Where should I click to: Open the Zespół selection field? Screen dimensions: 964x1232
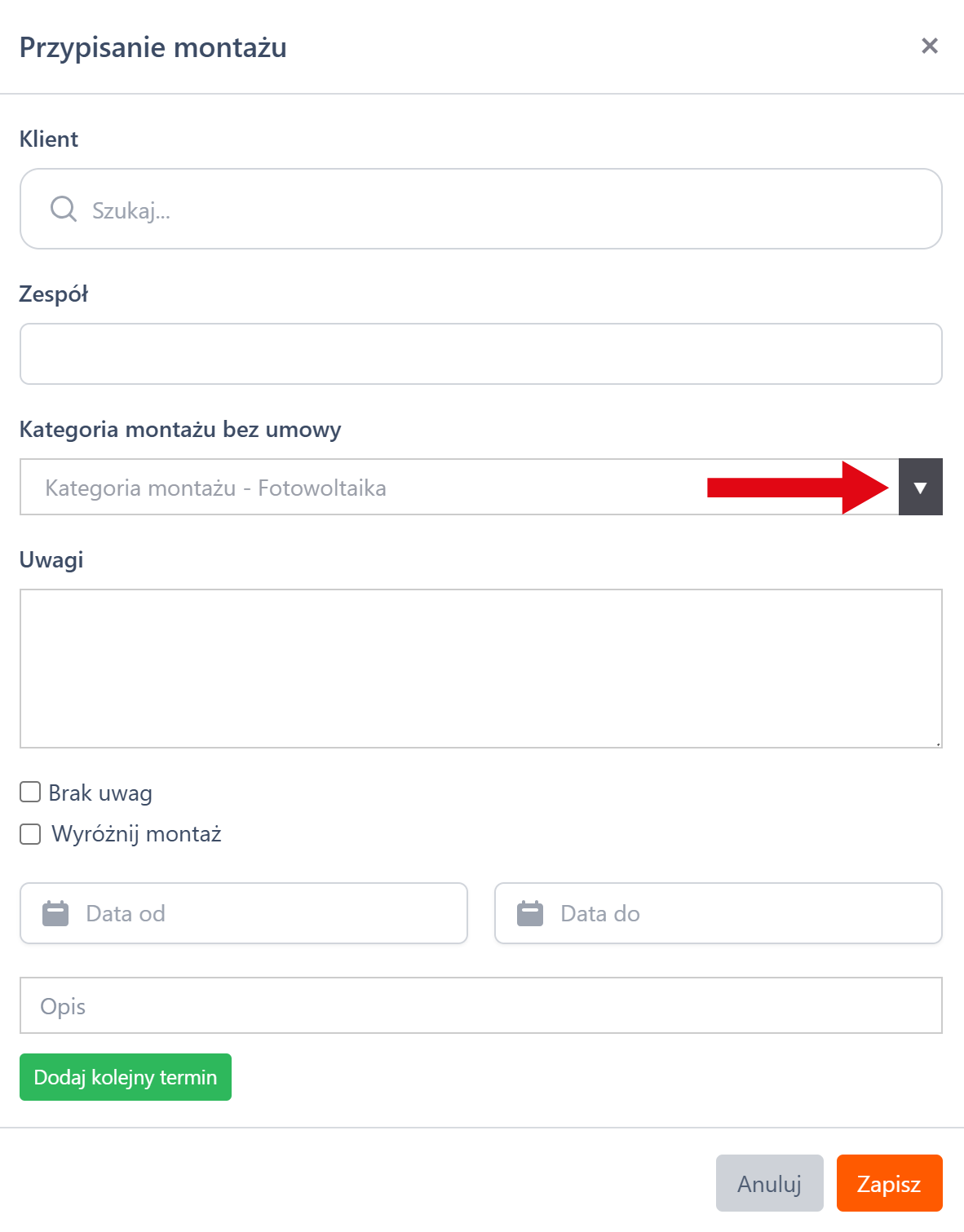[x=480, y=354]
